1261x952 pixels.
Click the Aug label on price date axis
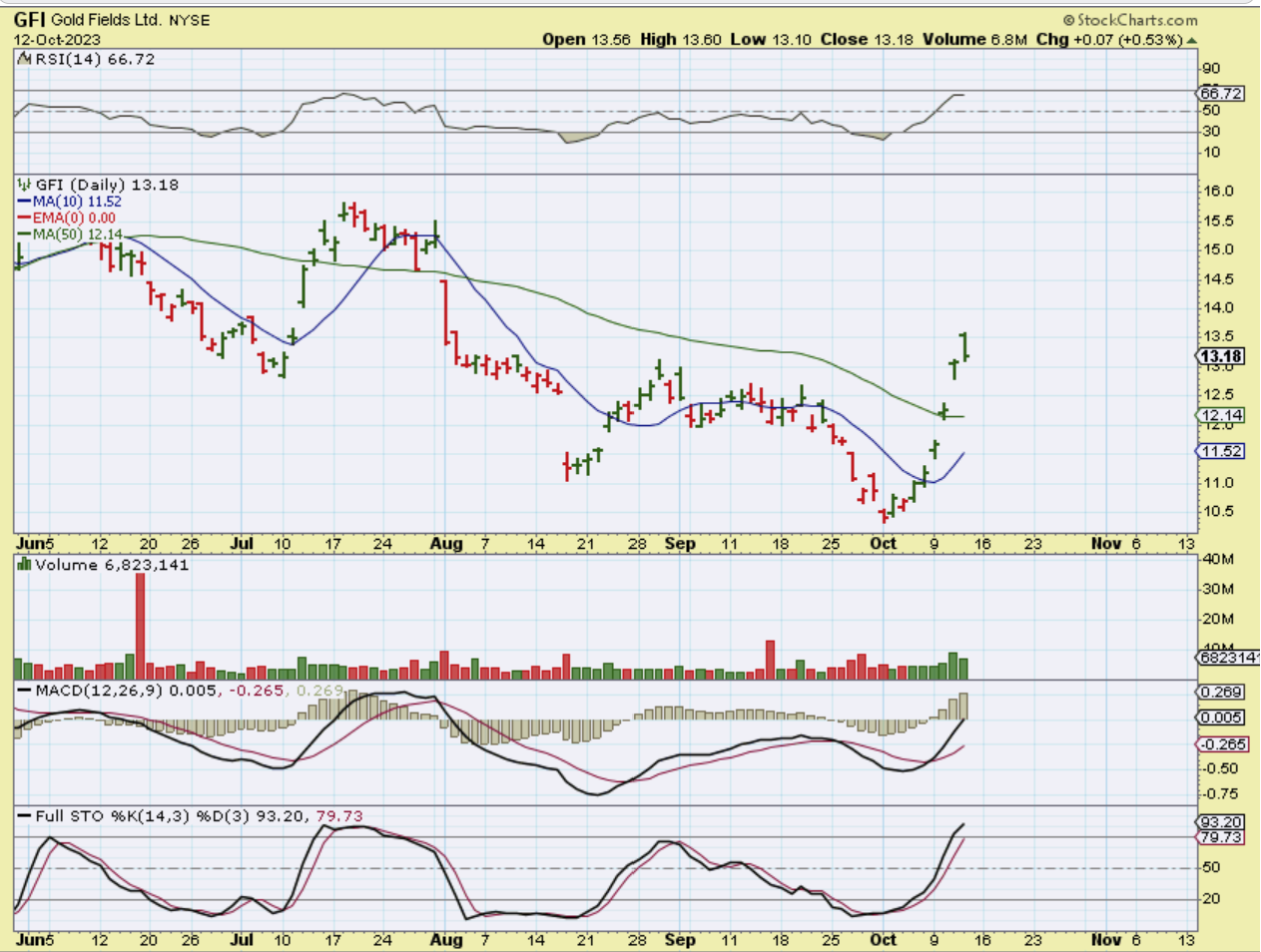[x=446, y=544]
